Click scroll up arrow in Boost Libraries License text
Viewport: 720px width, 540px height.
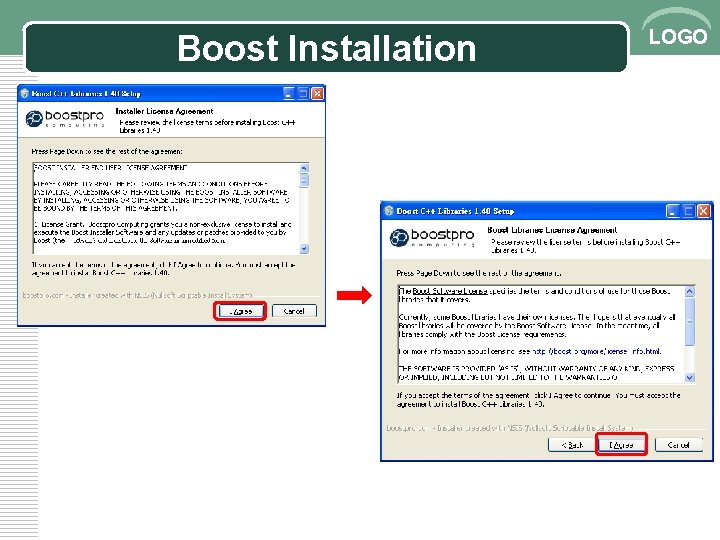690,291
